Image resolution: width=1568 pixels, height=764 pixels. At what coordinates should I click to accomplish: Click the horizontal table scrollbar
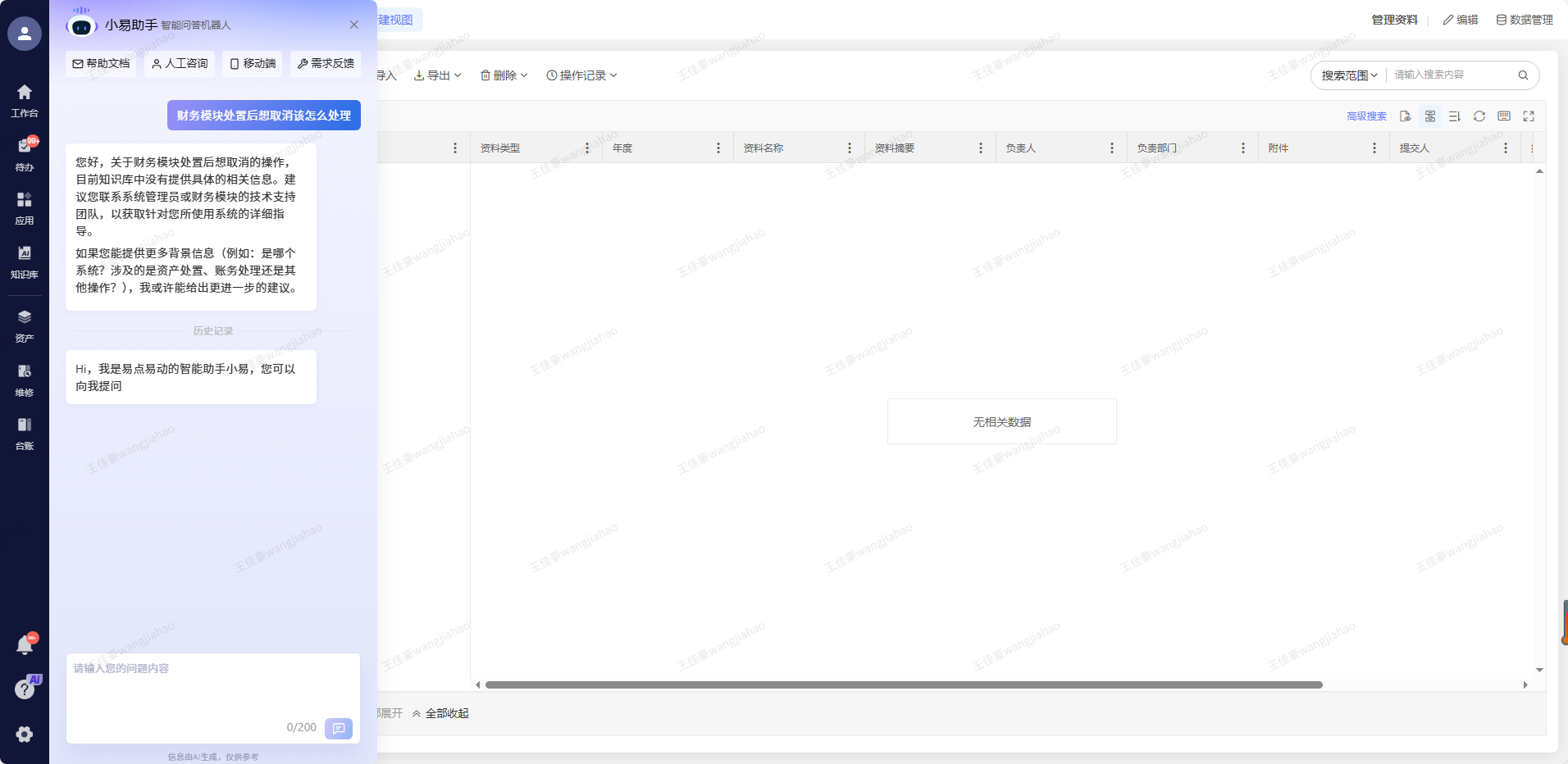tap(903, 684)
